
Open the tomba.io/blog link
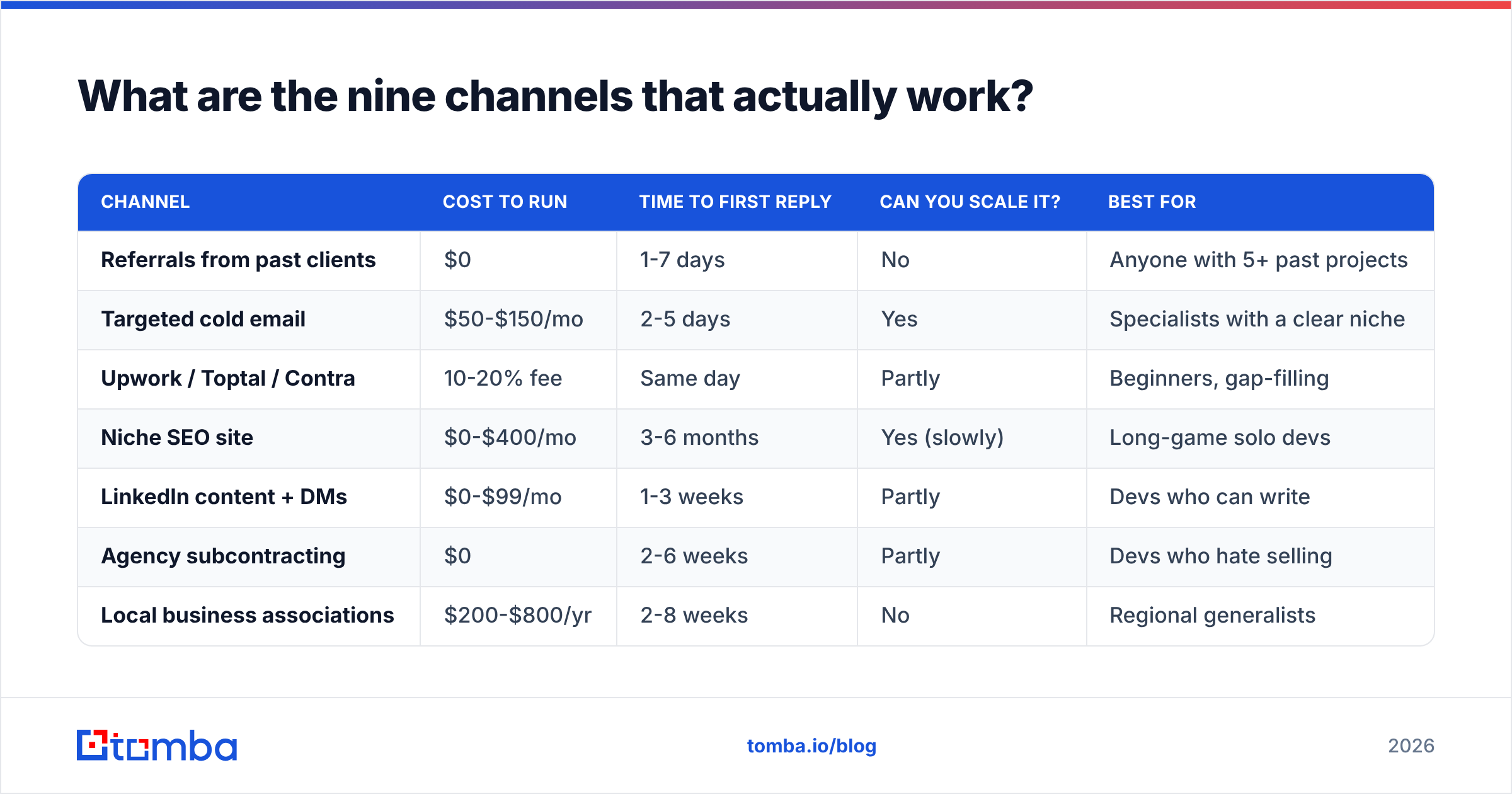point(811,746)
